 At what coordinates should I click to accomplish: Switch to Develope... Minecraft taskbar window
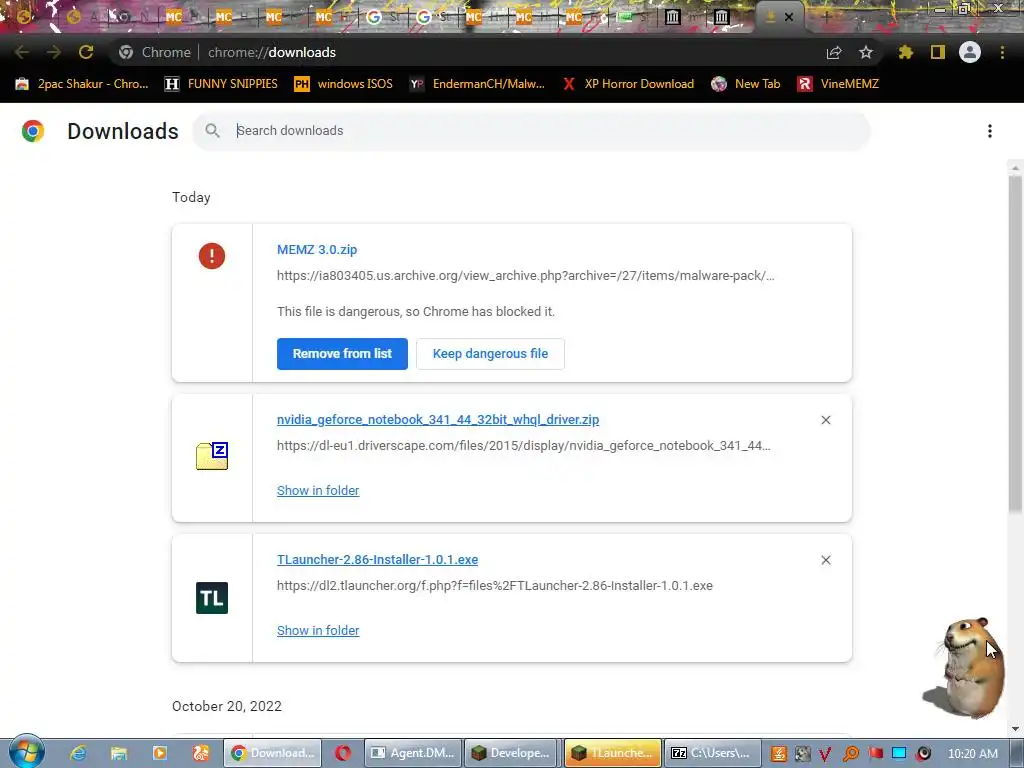pyautogui.click(x=513, y=753)
